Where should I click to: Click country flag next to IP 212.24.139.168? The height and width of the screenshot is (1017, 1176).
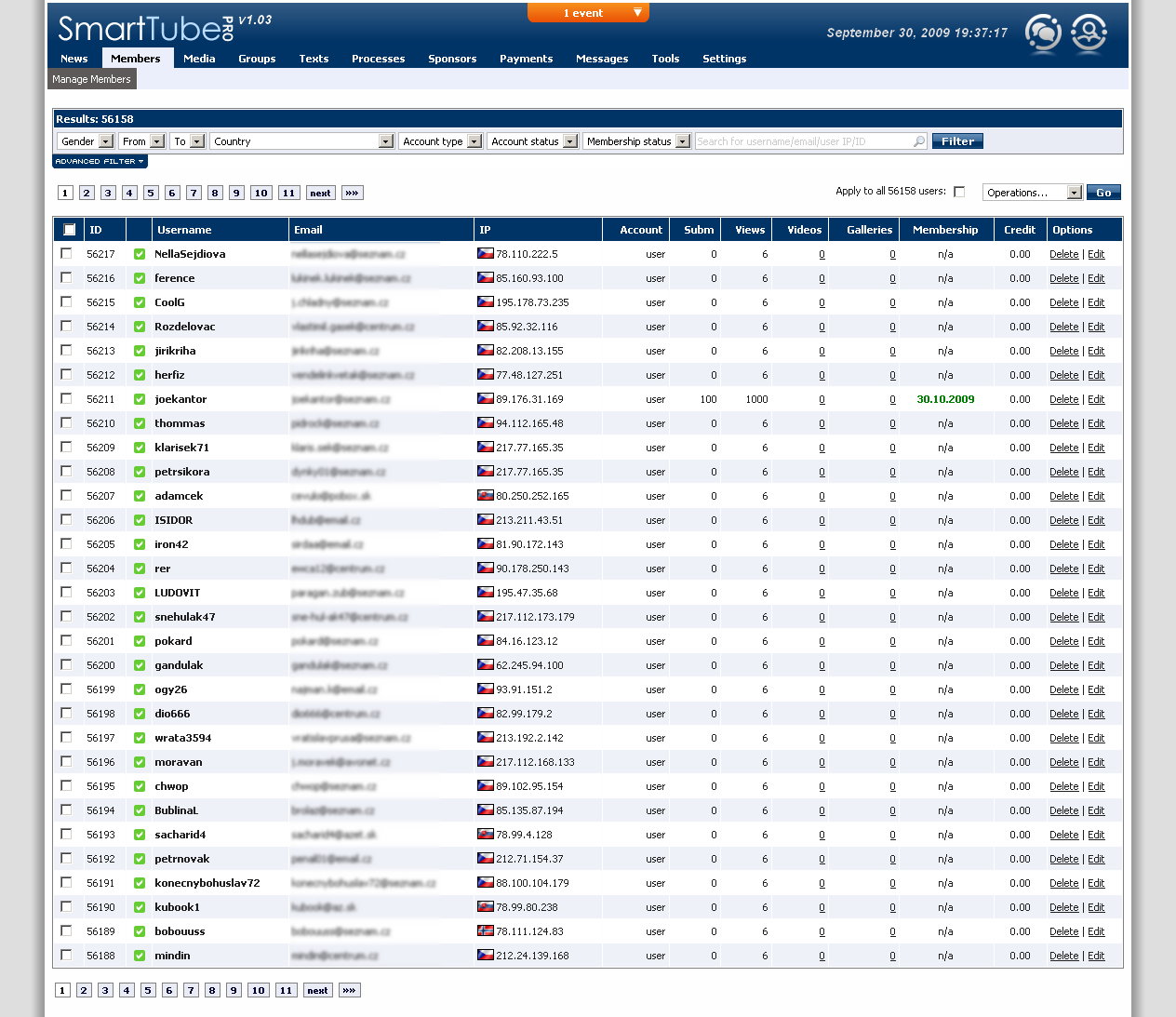(486, 955)
